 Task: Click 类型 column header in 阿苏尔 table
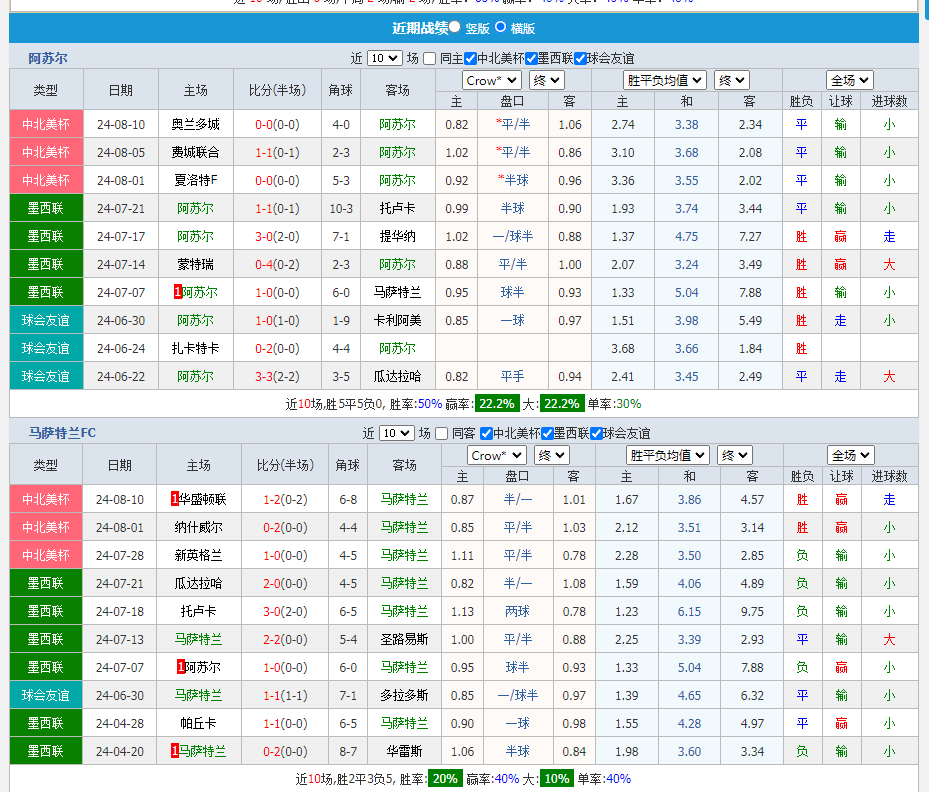[x=46, y=90]
